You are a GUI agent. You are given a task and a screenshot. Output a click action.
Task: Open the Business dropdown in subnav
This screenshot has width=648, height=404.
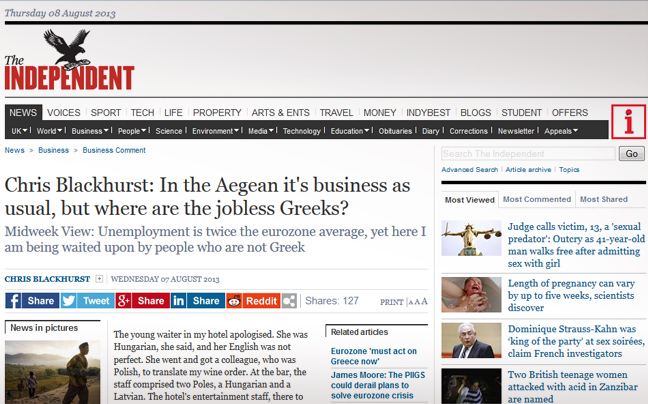[x=90, y=131]
